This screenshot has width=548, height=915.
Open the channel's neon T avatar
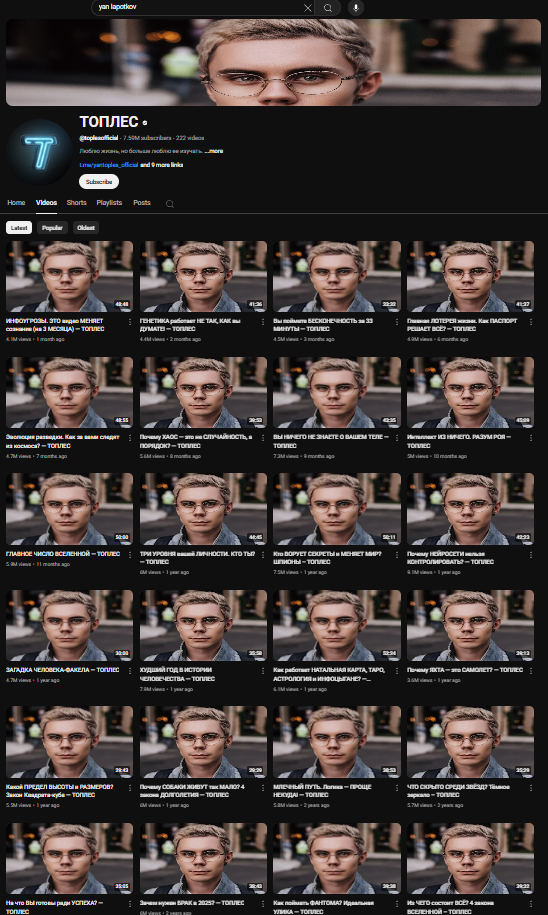tap(40, 152)
